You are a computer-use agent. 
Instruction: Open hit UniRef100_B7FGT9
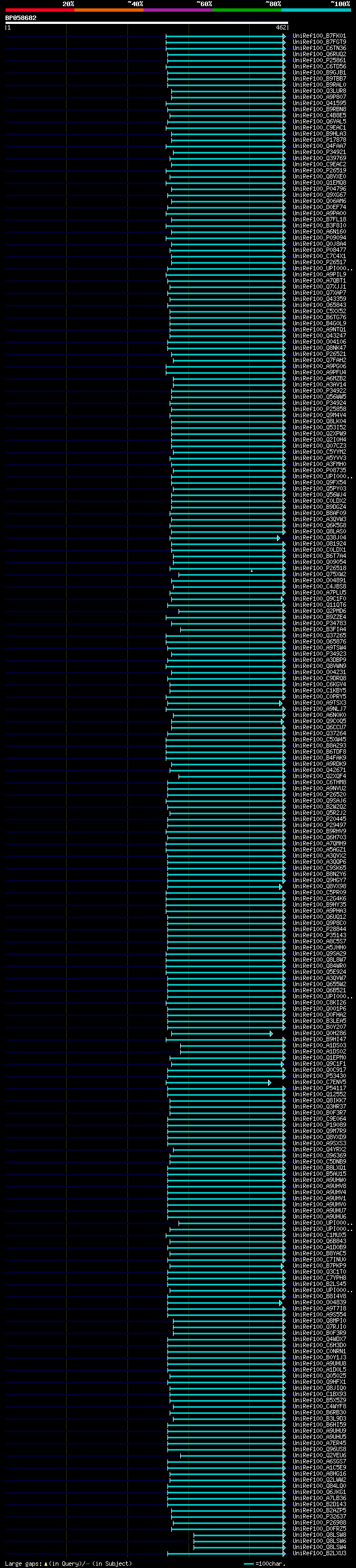pyautogui.click(x=319, y=42)
